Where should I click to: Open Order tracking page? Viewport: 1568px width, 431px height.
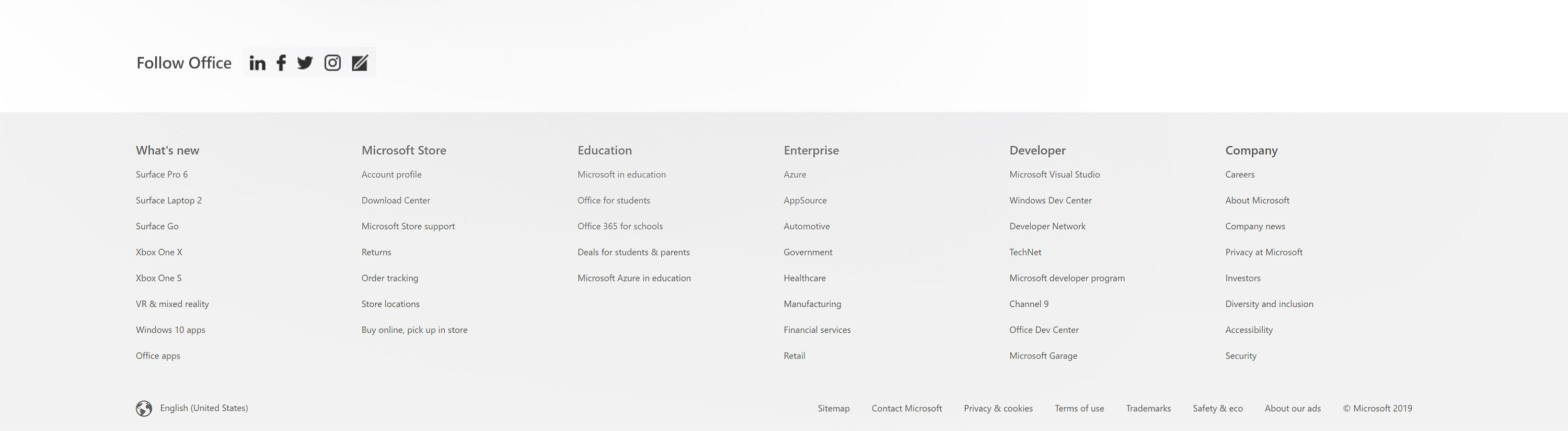tap(389, 277)
